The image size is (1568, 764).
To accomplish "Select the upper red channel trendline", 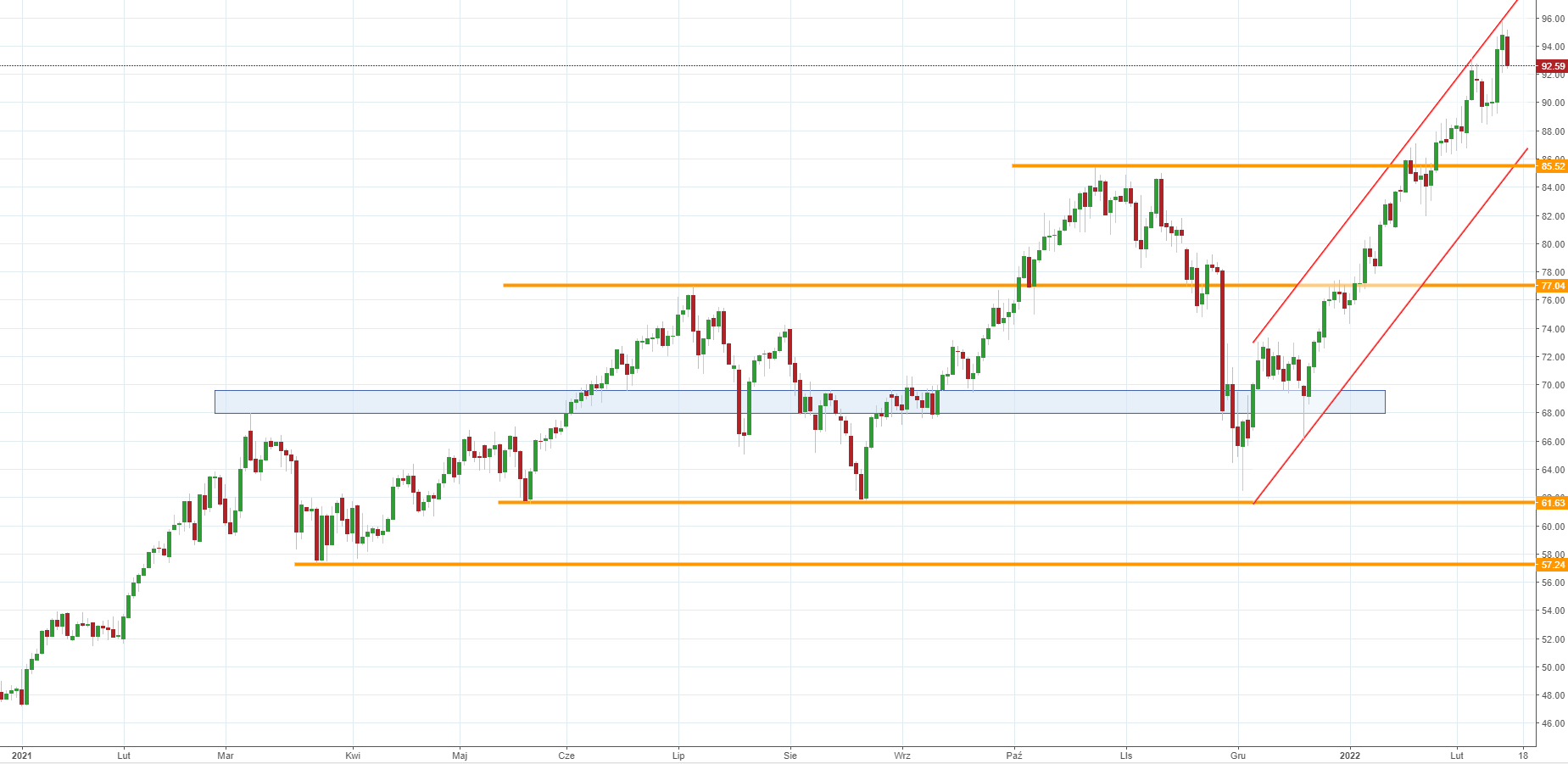I will pyautogui.click(x=1386, y=170).
